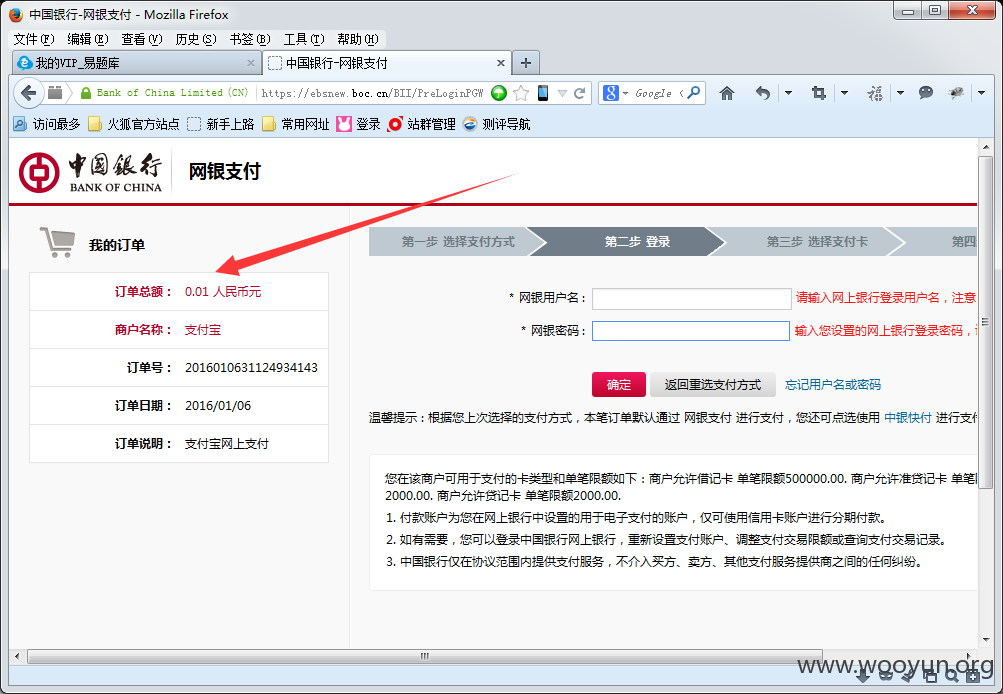
Task: Click the tab history icon beside back button
Action: [56, 93]
